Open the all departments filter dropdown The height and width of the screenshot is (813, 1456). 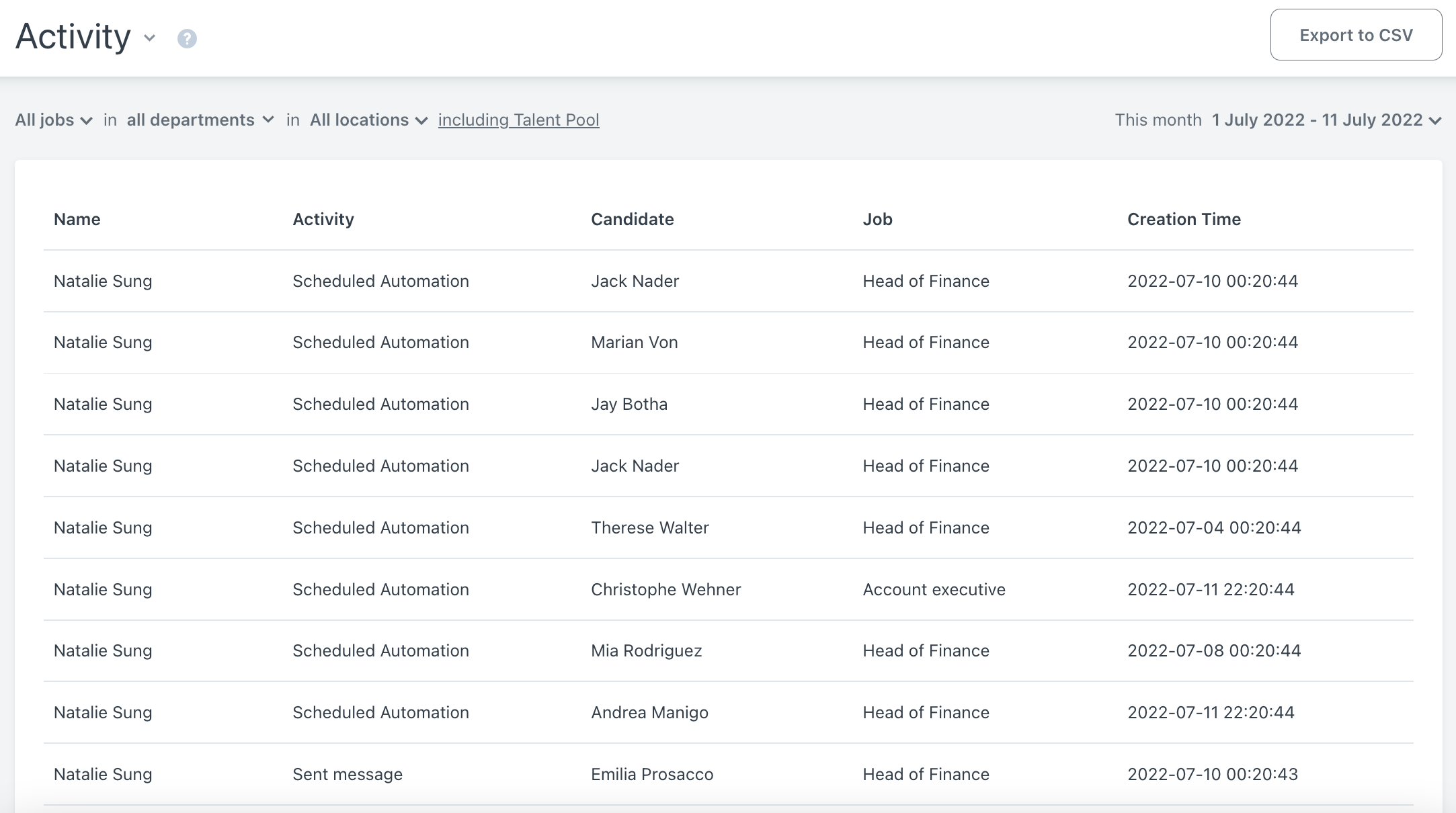[x=200, y=120]
